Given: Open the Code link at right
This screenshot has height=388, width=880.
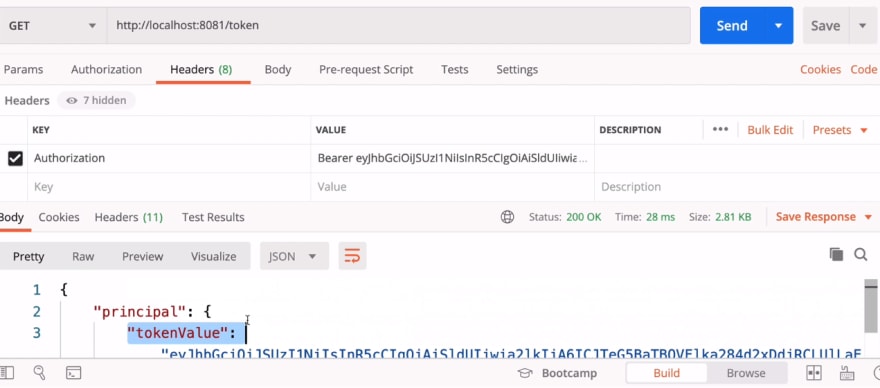Looking at the screenshot, I should (864, 70).
